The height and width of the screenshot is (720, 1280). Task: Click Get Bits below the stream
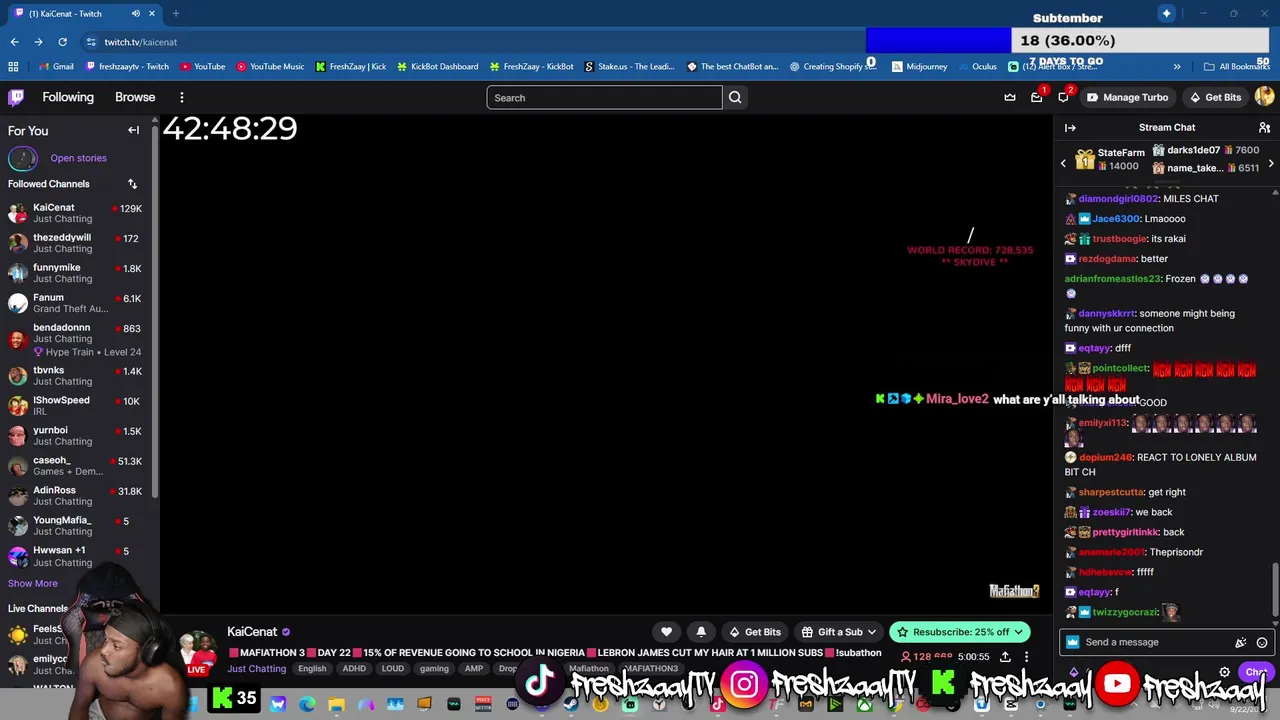[x=754, y=632]
